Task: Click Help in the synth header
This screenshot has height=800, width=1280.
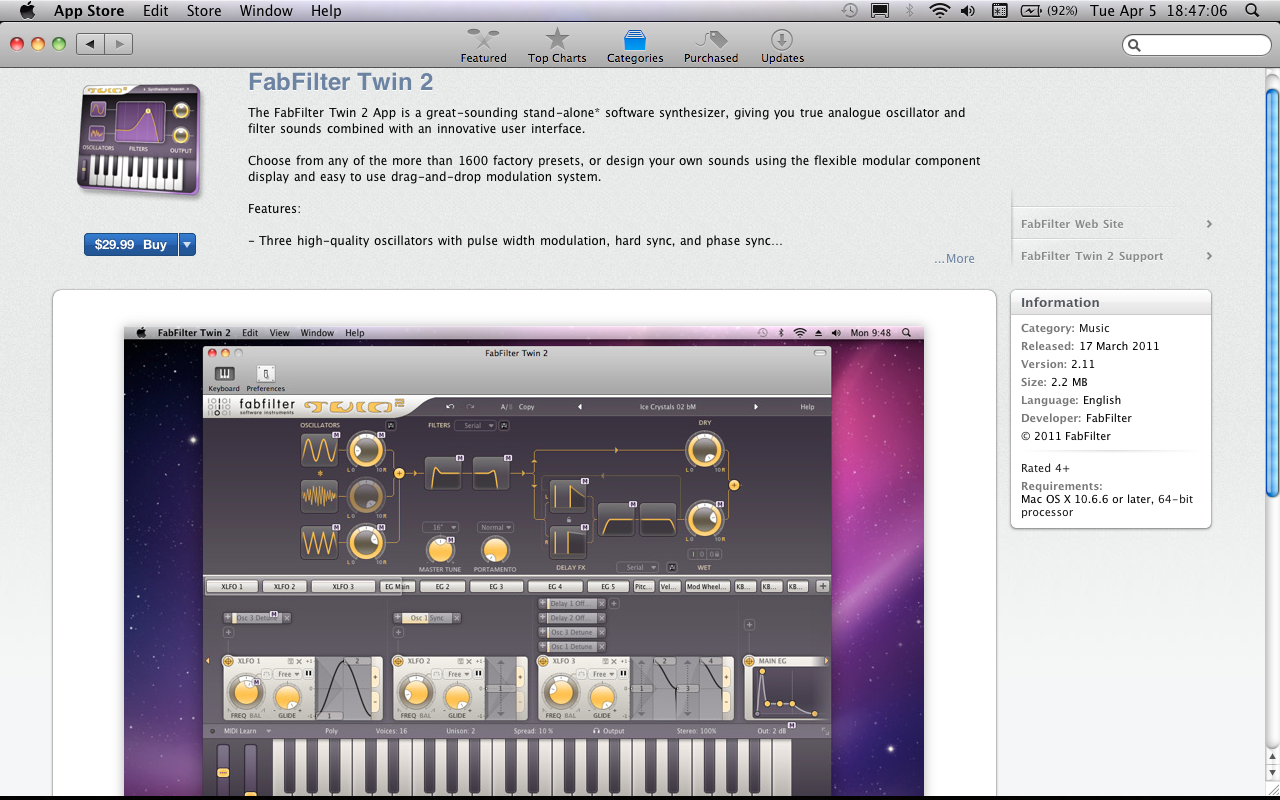Action: click(x=807, y=407)
